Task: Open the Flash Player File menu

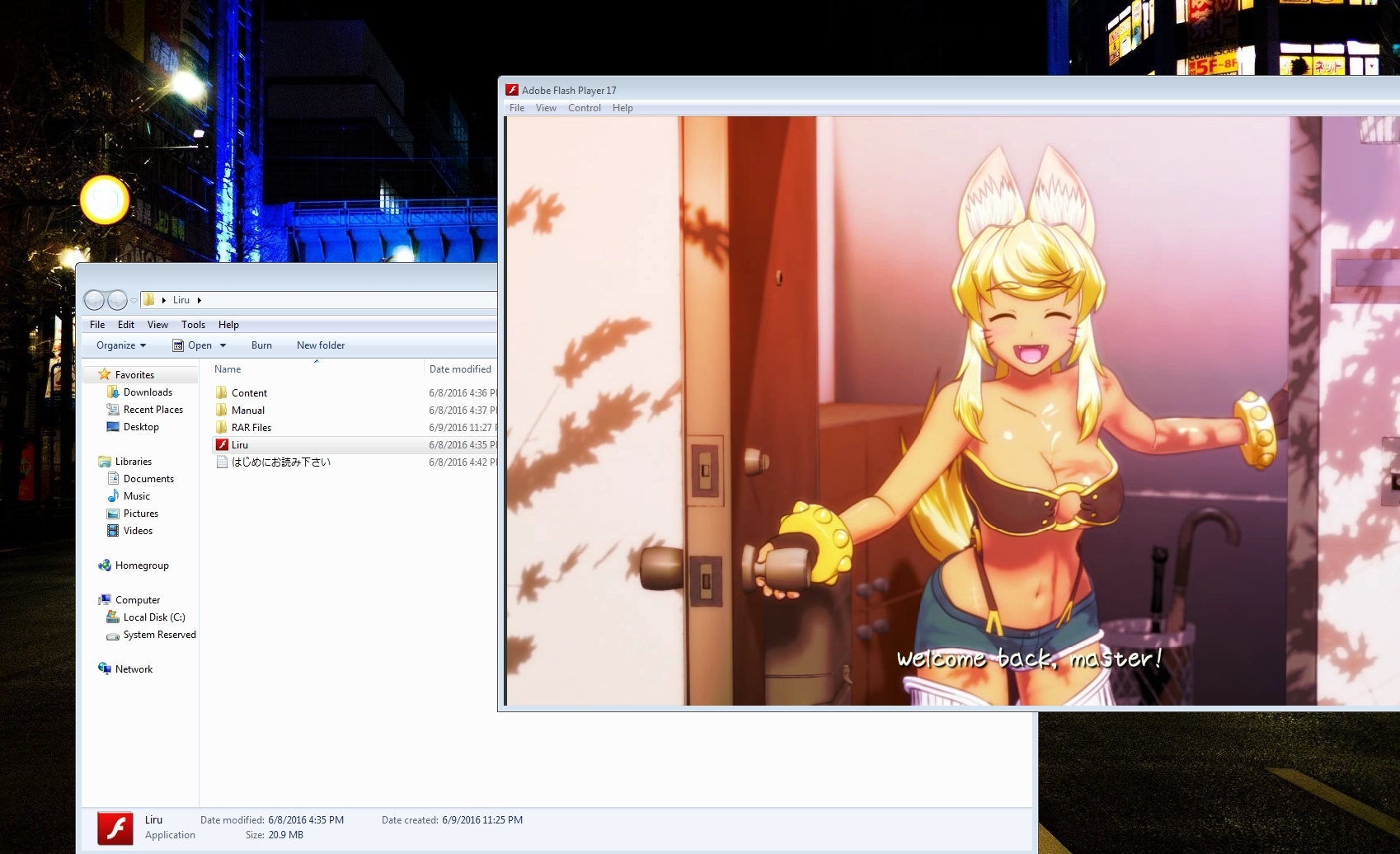Action: click(x=517, y=108)
